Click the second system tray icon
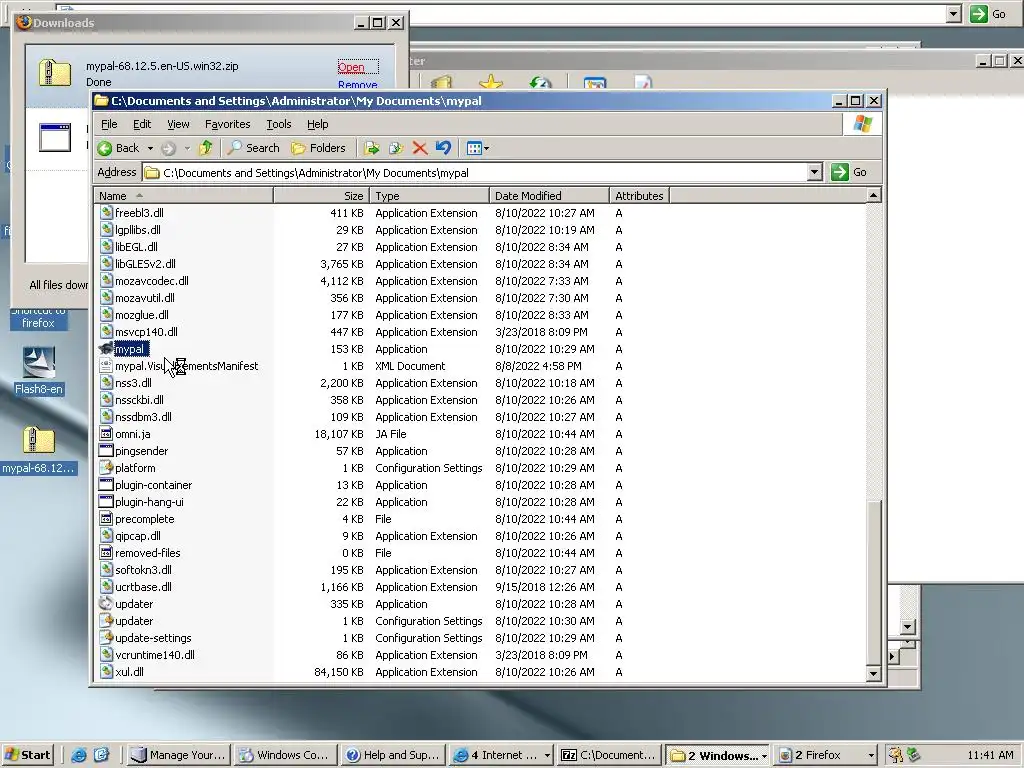Image resolution: width=1024 pixels, height=768 pixels. click(914, 755)
